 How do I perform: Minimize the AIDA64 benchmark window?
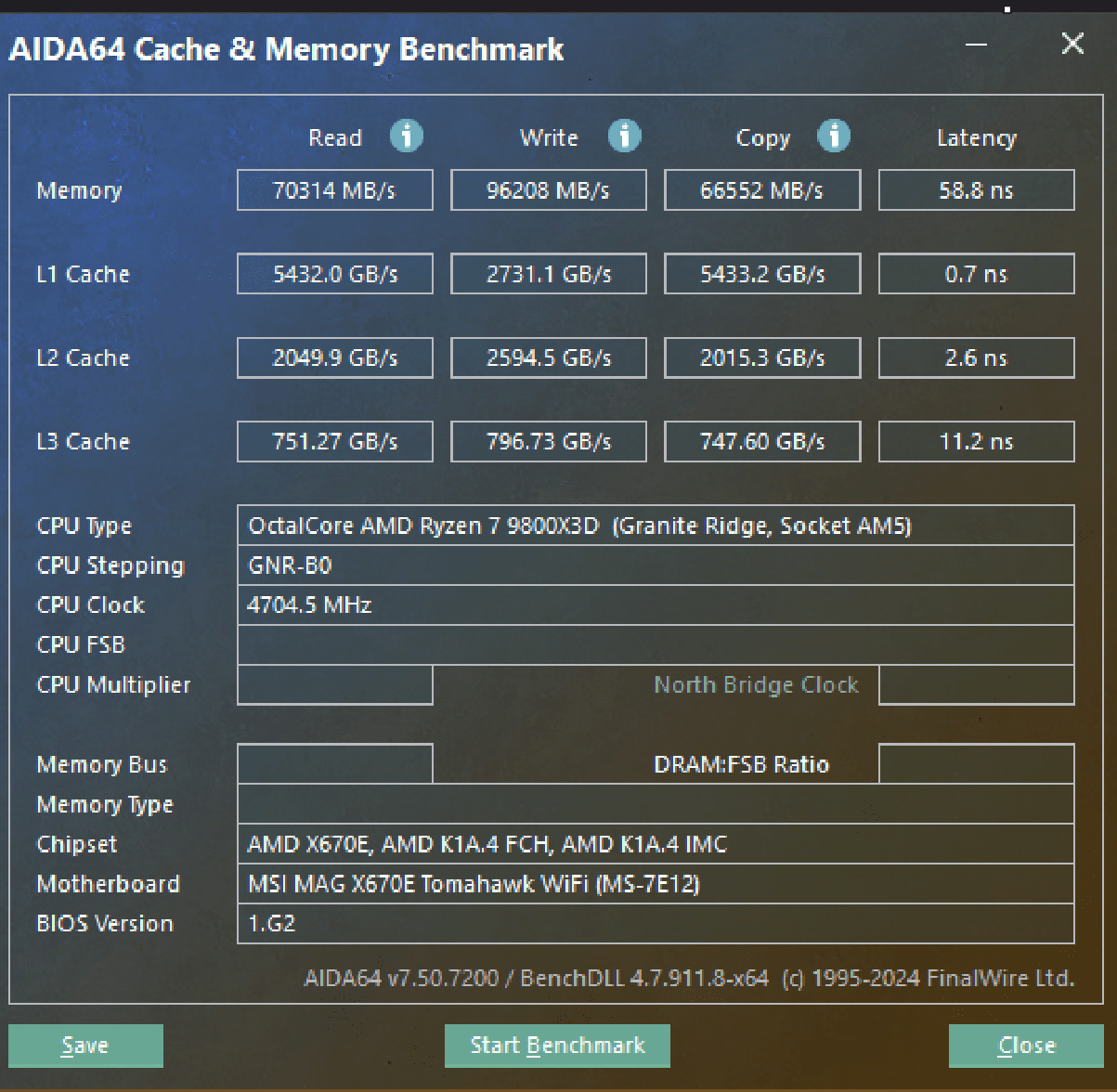pyautogui.click(x=975, y=44)
